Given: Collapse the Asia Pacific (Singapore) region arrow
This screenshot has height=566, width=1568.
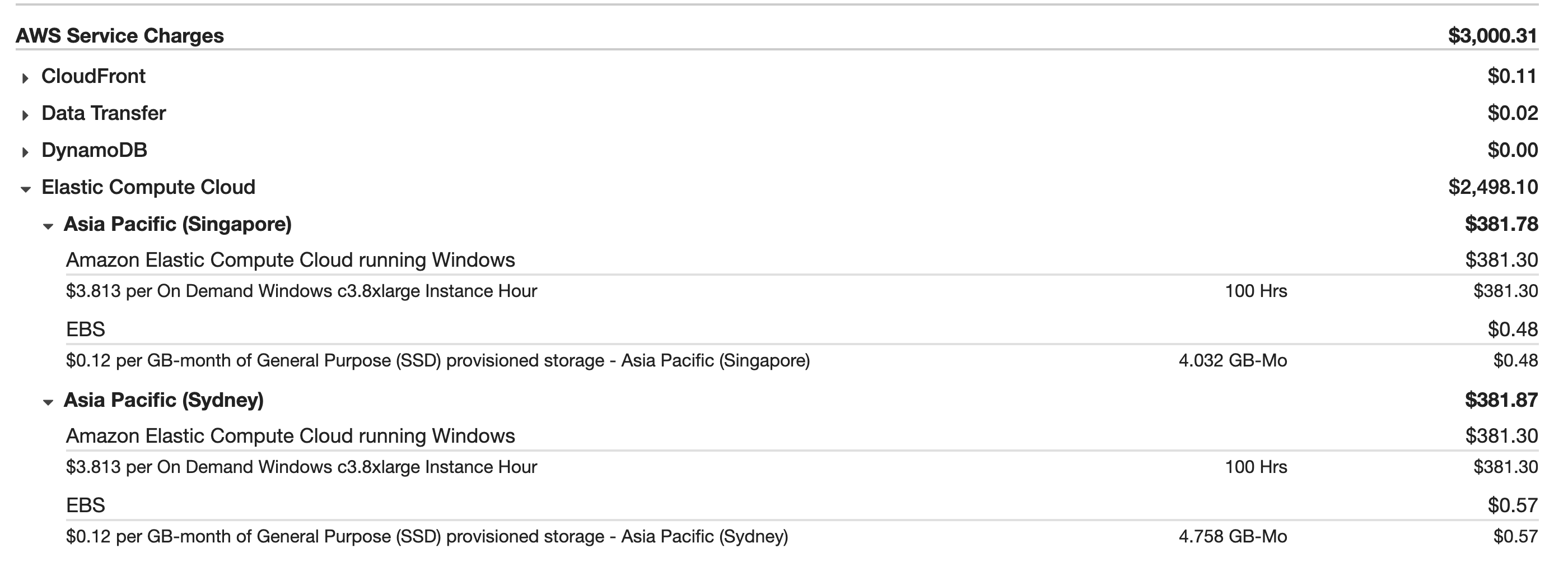Looking at the screenshot, I should pos(48,226).
